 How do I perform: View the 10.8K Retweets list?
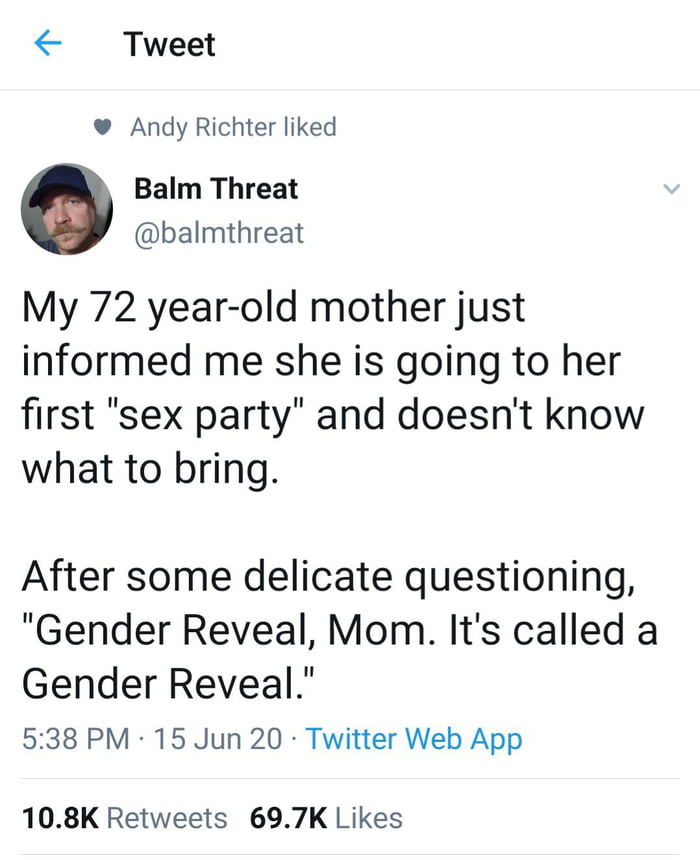(x=124, y=818)
